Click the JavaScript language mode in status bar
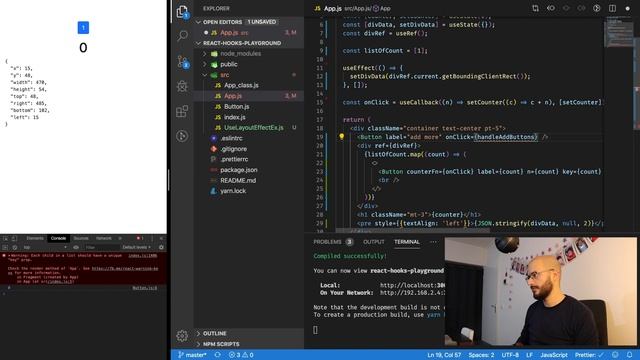The width and height of the screenshot is (640, 360). 553,355
